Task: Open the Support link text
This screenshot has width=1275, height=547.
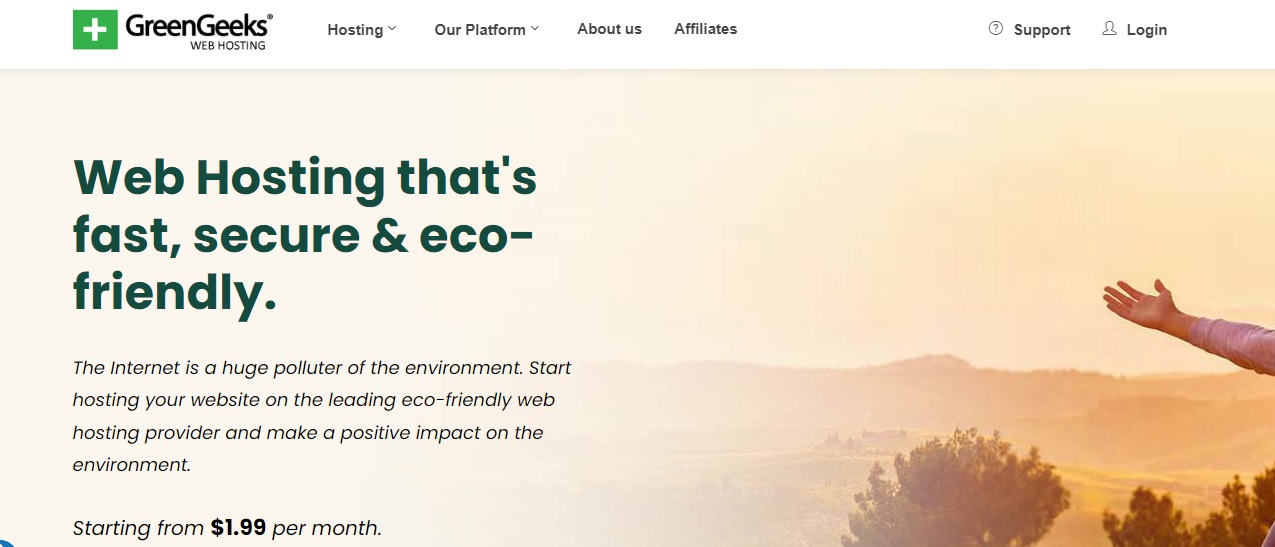Action: tap(1042, 30)
